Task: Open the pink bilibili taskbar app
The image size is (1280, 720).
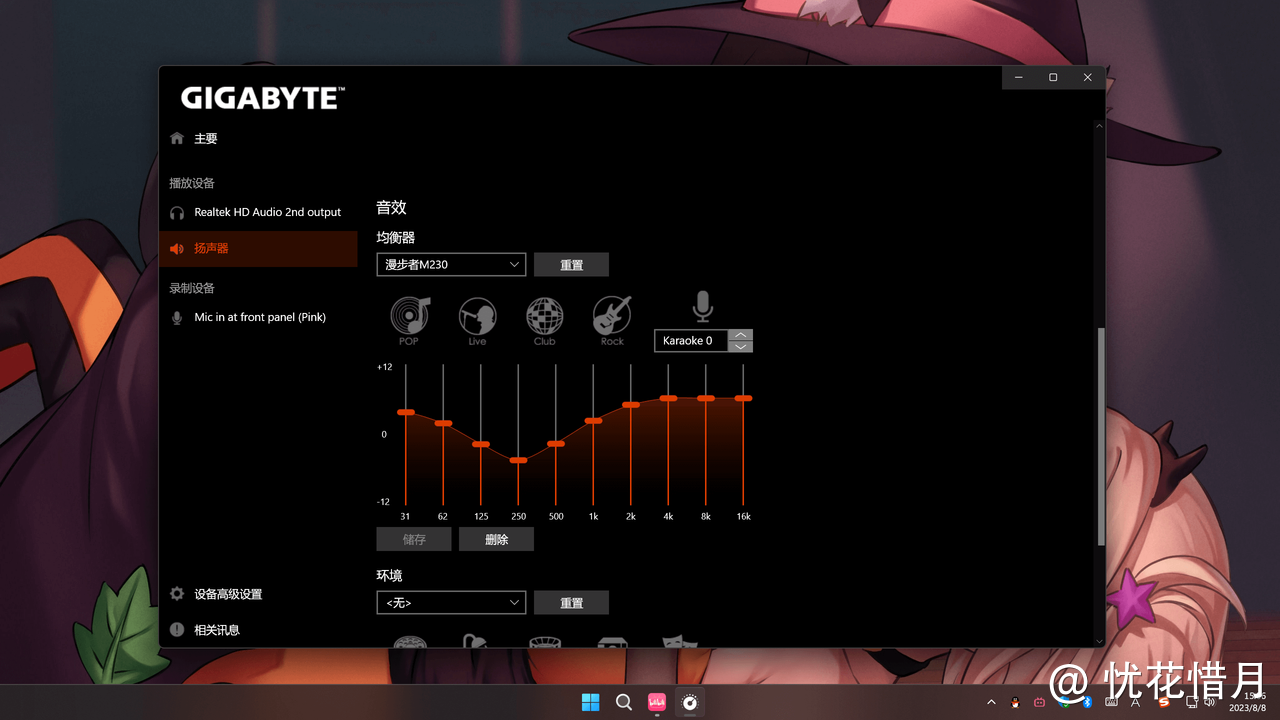Action: pyautogui.click(x=657, y=702)
